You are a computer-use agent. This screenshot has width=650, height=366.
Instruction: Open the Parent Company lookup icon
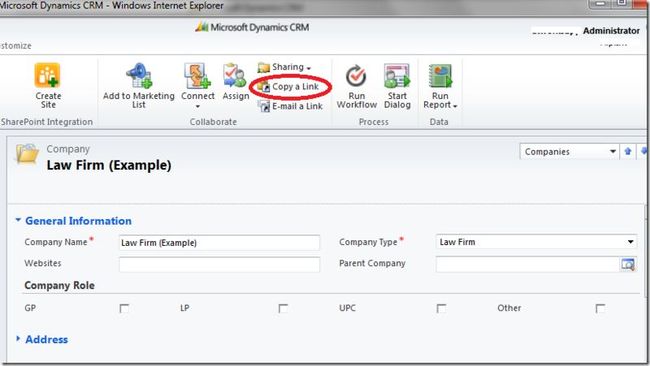628,264
